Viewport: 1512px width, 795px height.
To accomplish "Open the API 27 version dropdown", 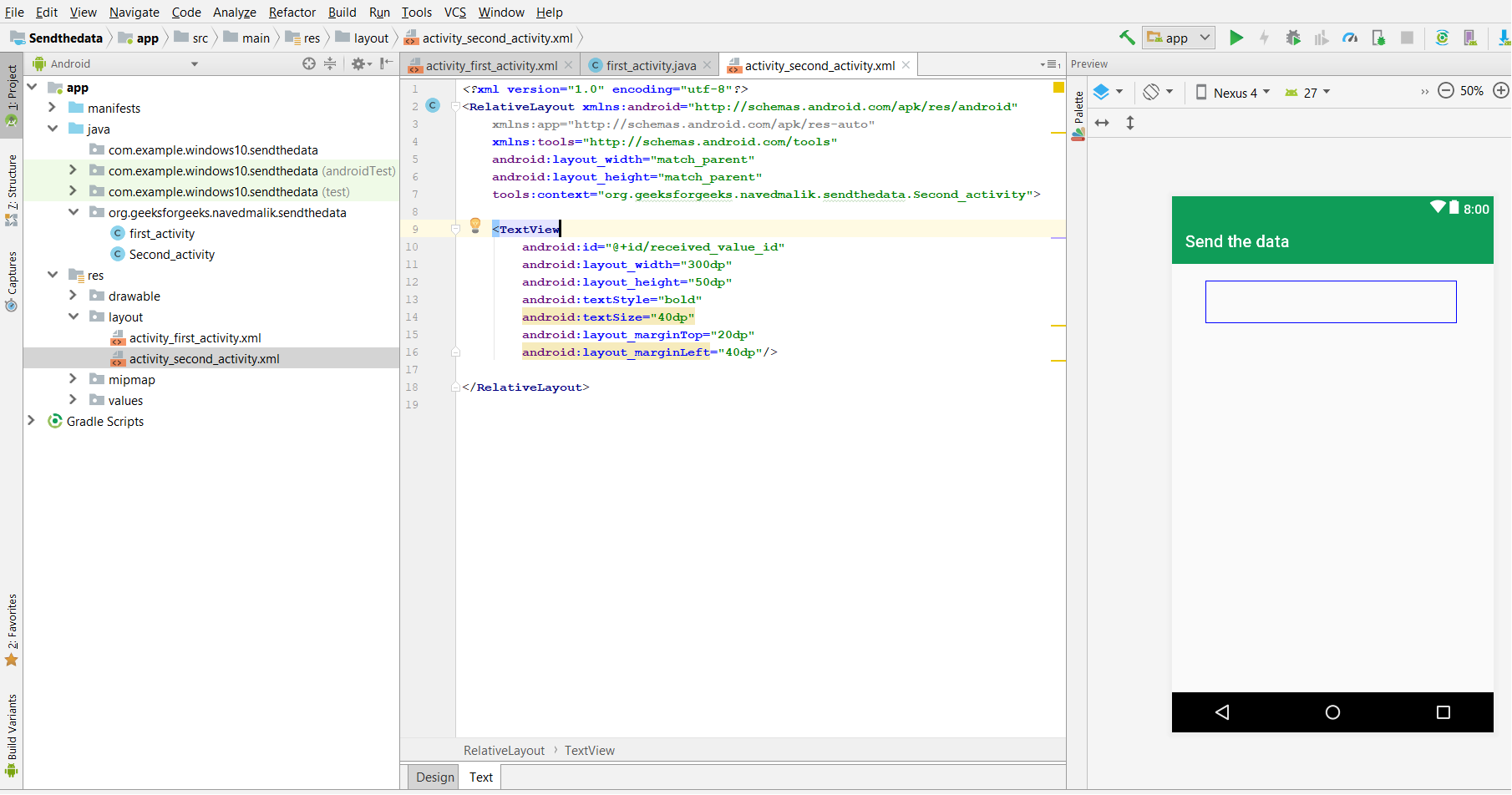I will point(1307,93).
